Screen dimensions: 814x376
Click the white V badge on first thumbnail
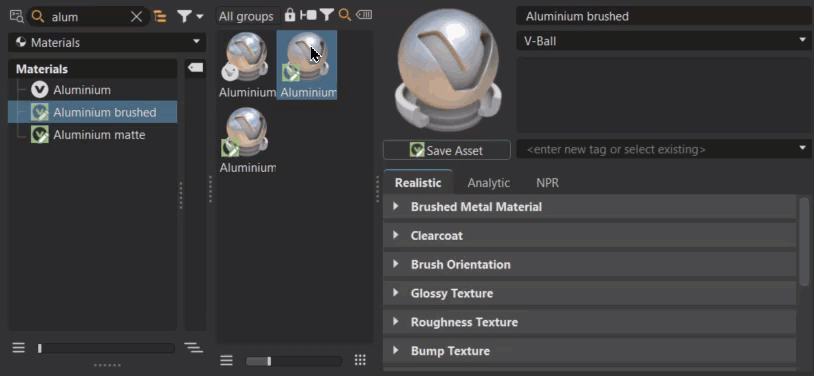230,73
